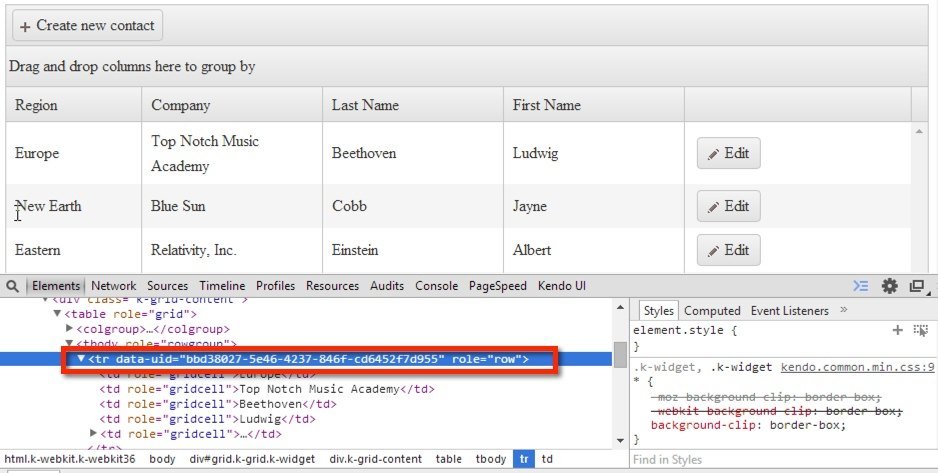
Task: Switch to the Computed sidebar tab
Action: pos(712,311)
